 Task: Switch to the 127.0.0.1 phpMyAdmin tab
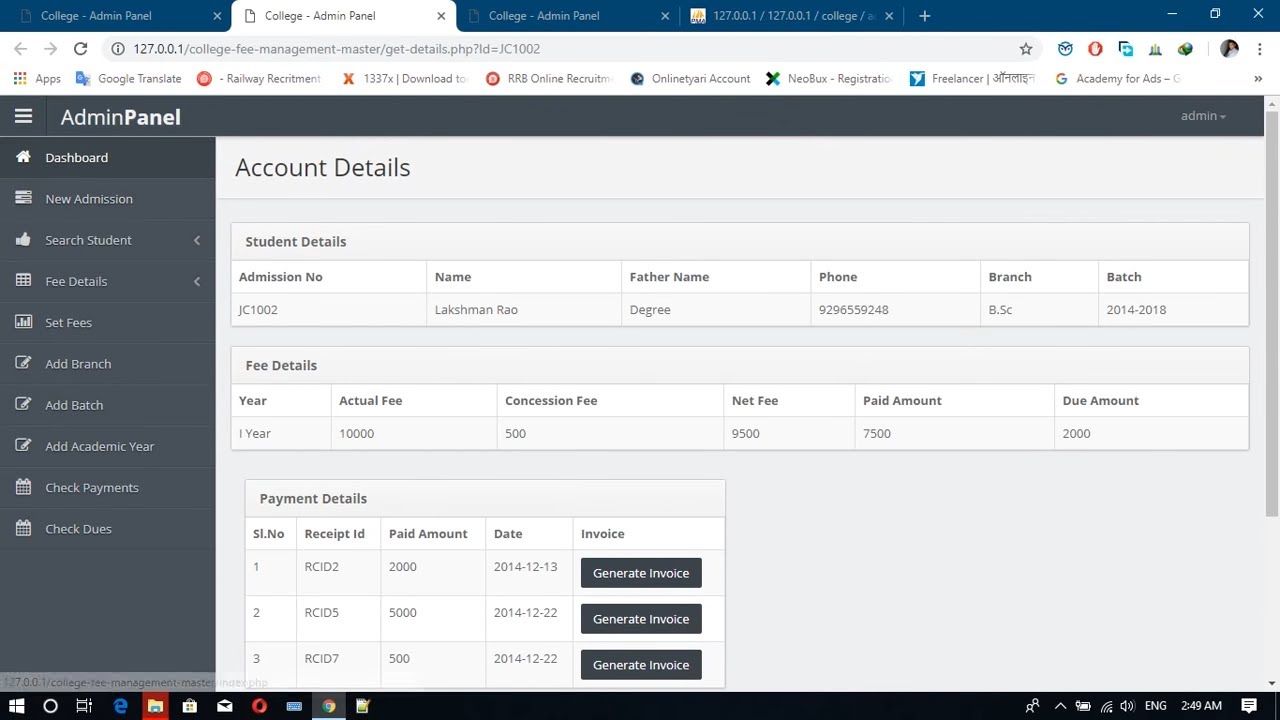pyautogui.click(x=793, y=16)
